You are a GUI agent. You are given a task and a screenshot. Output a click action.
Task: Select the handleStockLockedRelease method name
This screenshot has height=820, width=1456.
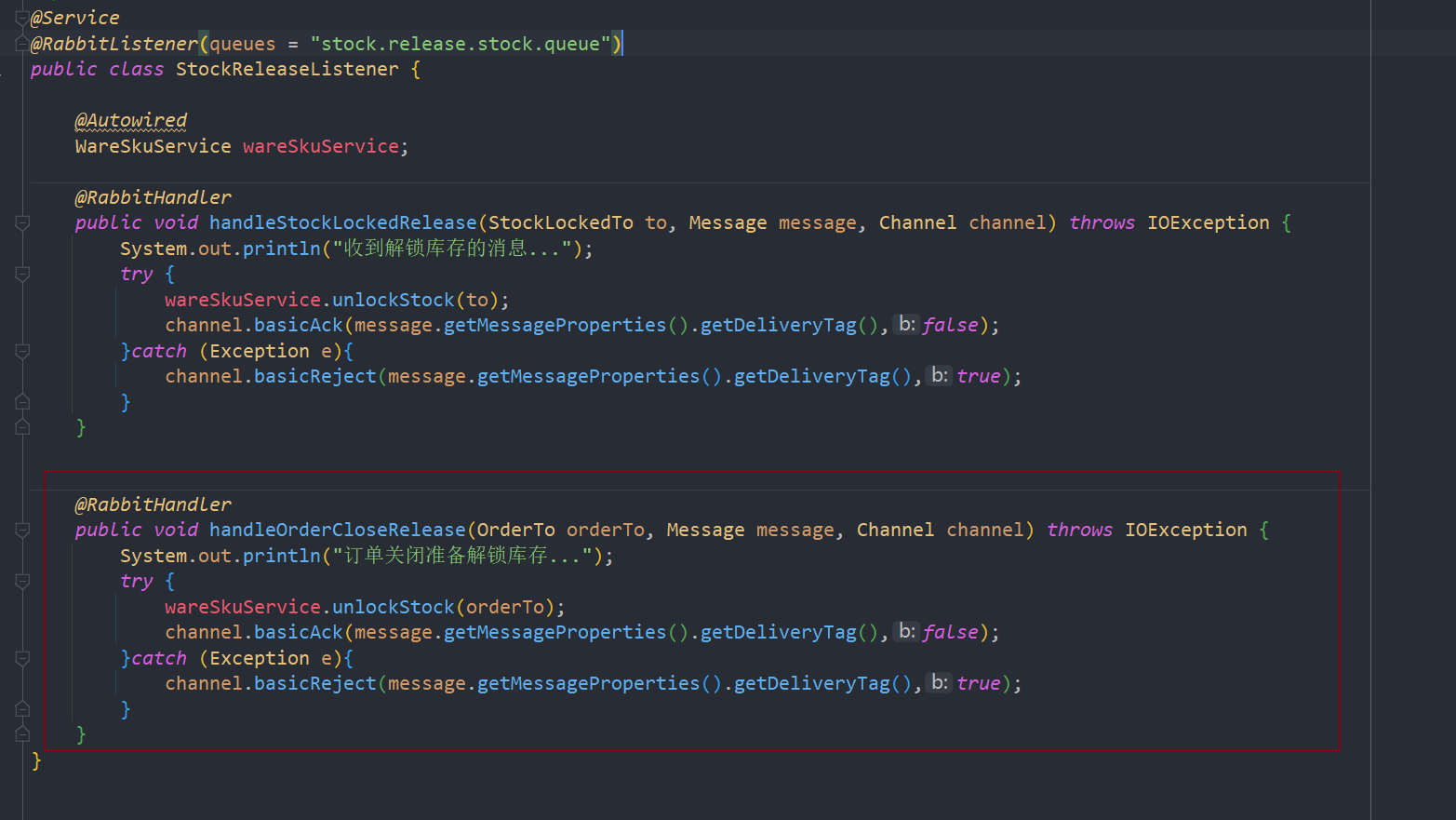[342, 222]
